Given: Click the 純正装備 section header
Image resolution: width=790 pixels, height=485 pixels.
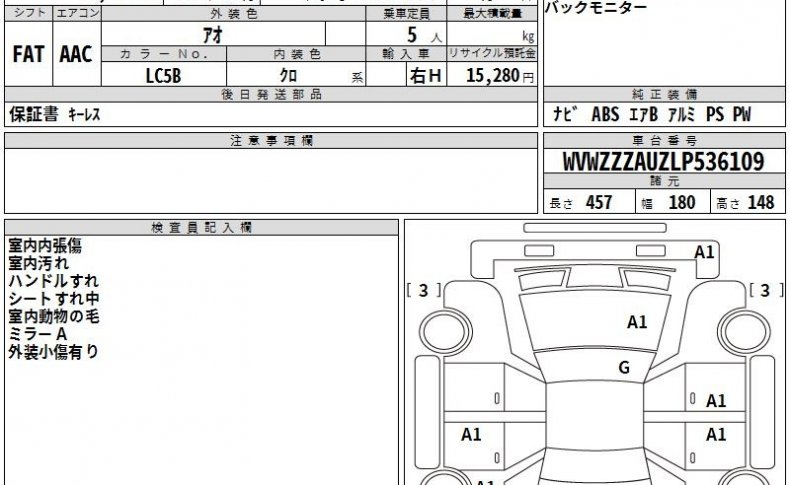Looking at the screenshot, I should pos(664,95).
